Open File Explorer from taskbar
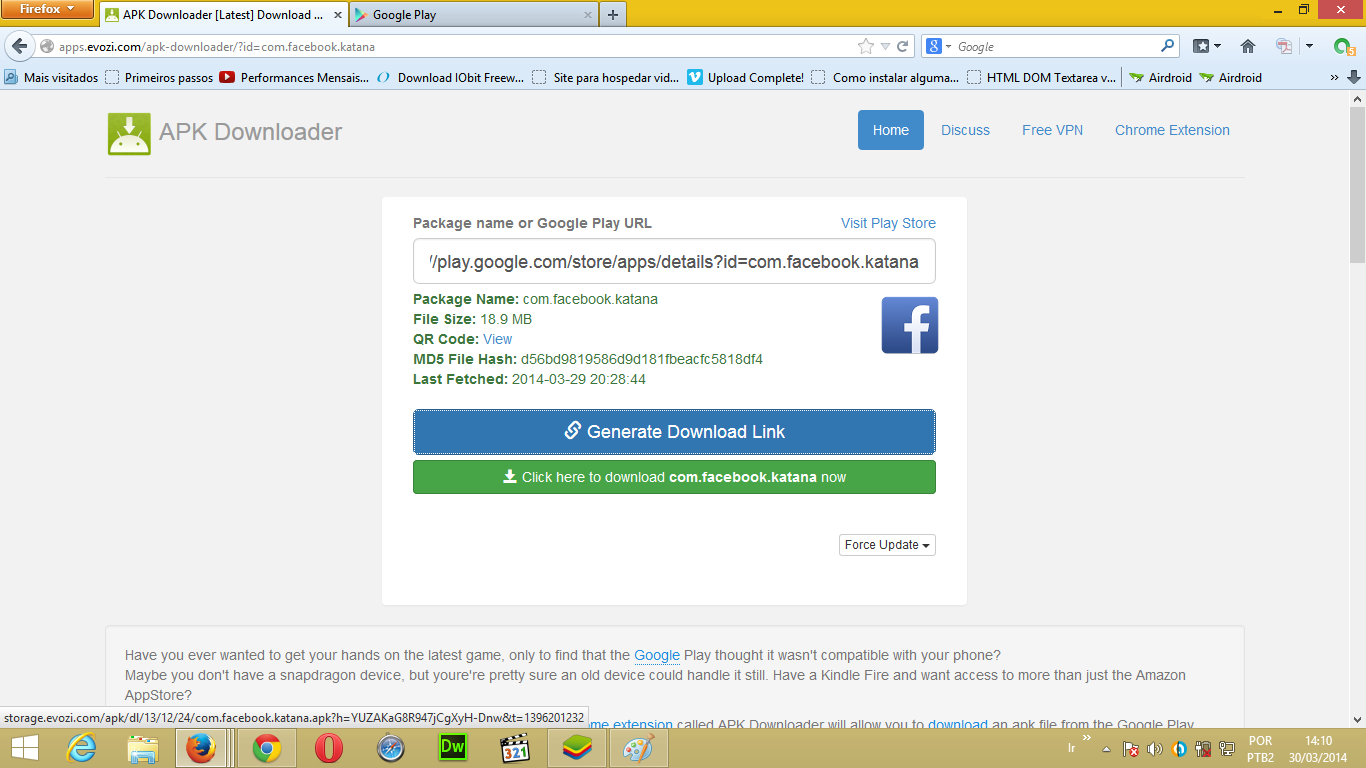 click(x=143, y=748)
